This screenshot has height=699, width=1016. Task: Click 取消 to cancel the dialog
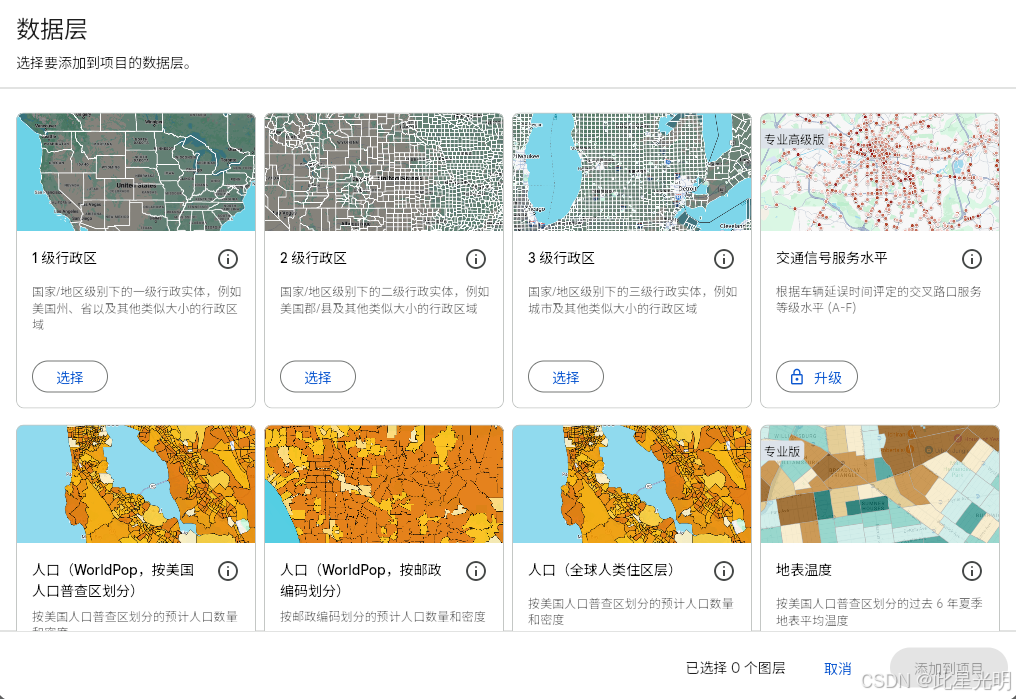837,669
